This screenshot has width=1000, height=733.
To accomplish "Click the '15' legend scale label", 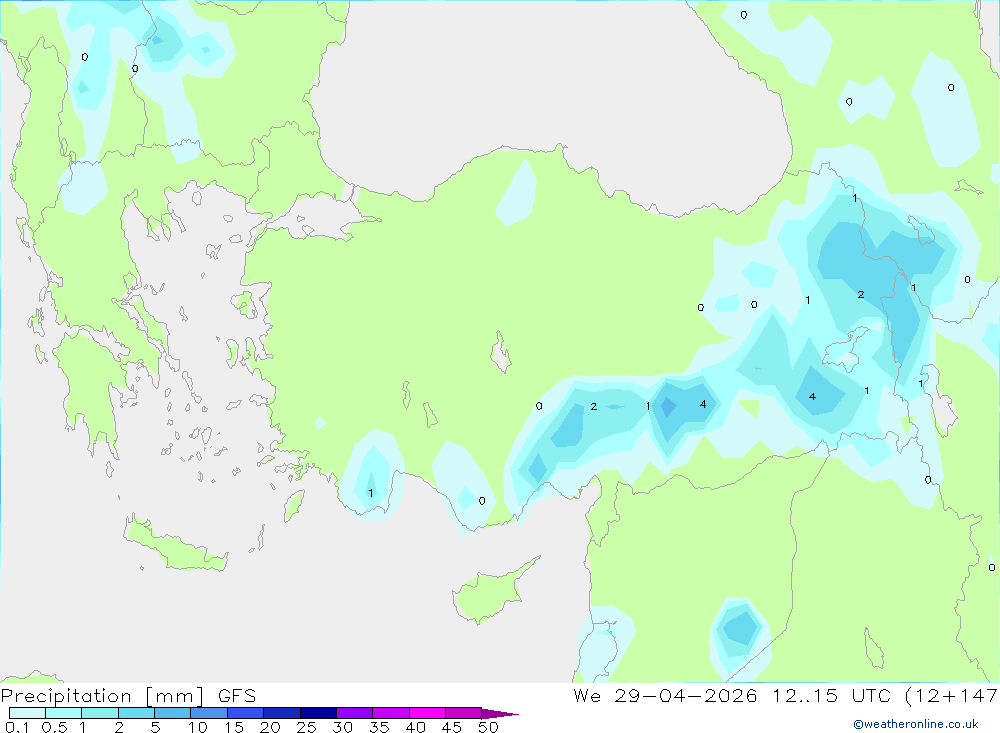I will 234,727.
